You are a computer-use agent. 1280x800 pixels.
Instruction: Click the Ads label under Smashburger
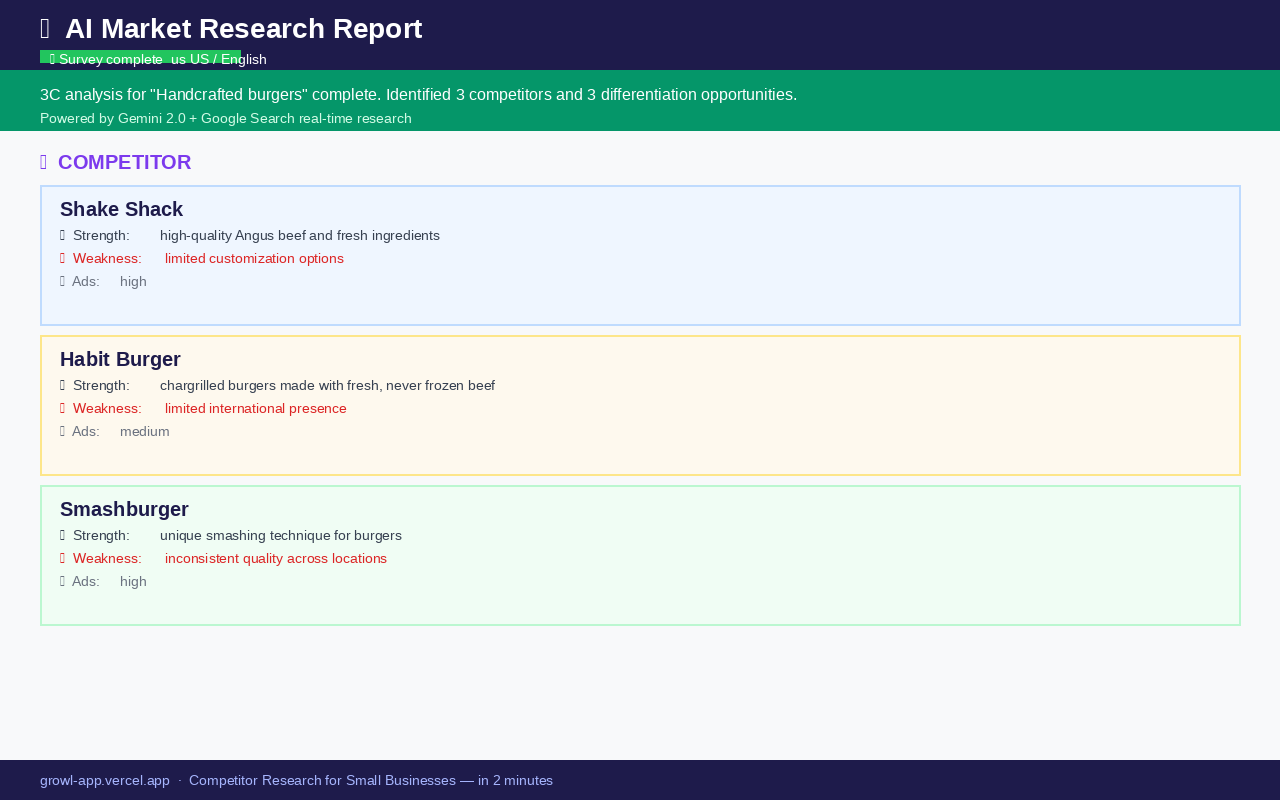86,582
